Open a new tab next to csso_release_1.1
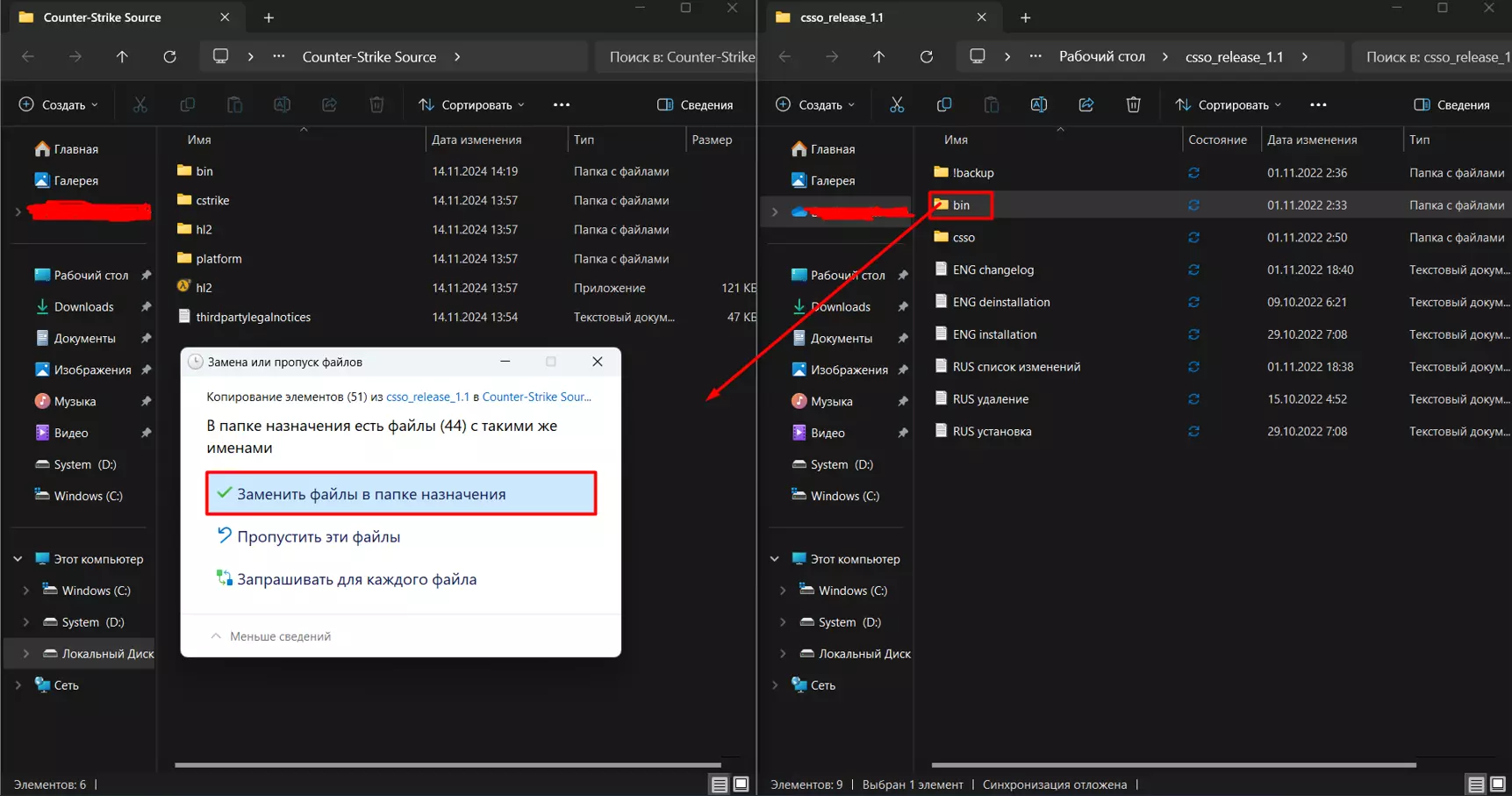 tap(1025, 18)
